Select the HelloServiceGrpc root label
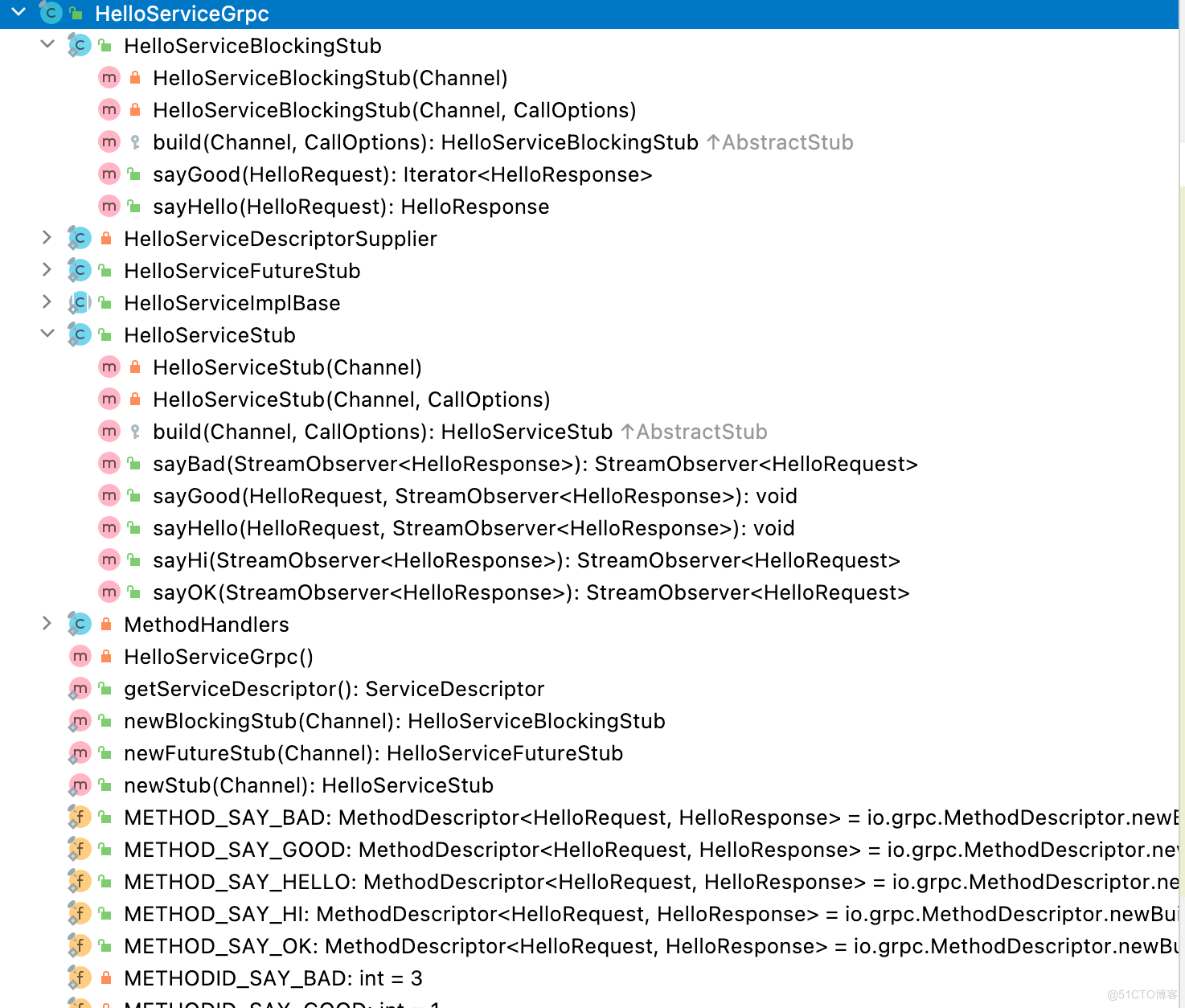This screenshot has height=1008, width=1185. [x=182, y=14]
